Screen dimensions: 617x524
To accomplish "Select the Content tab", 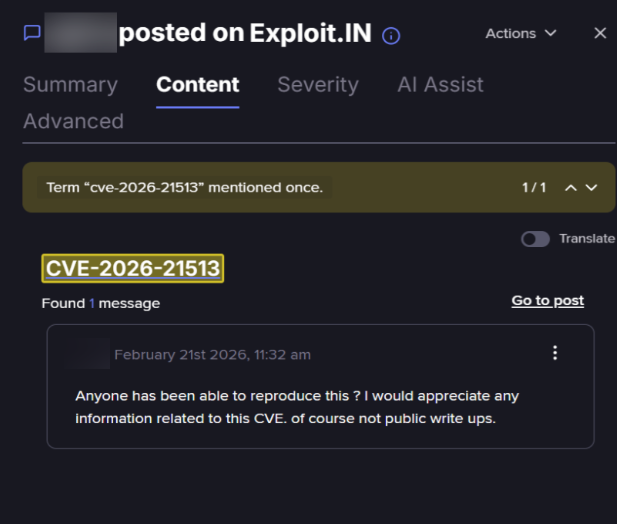I will click(x=198, y=85).
